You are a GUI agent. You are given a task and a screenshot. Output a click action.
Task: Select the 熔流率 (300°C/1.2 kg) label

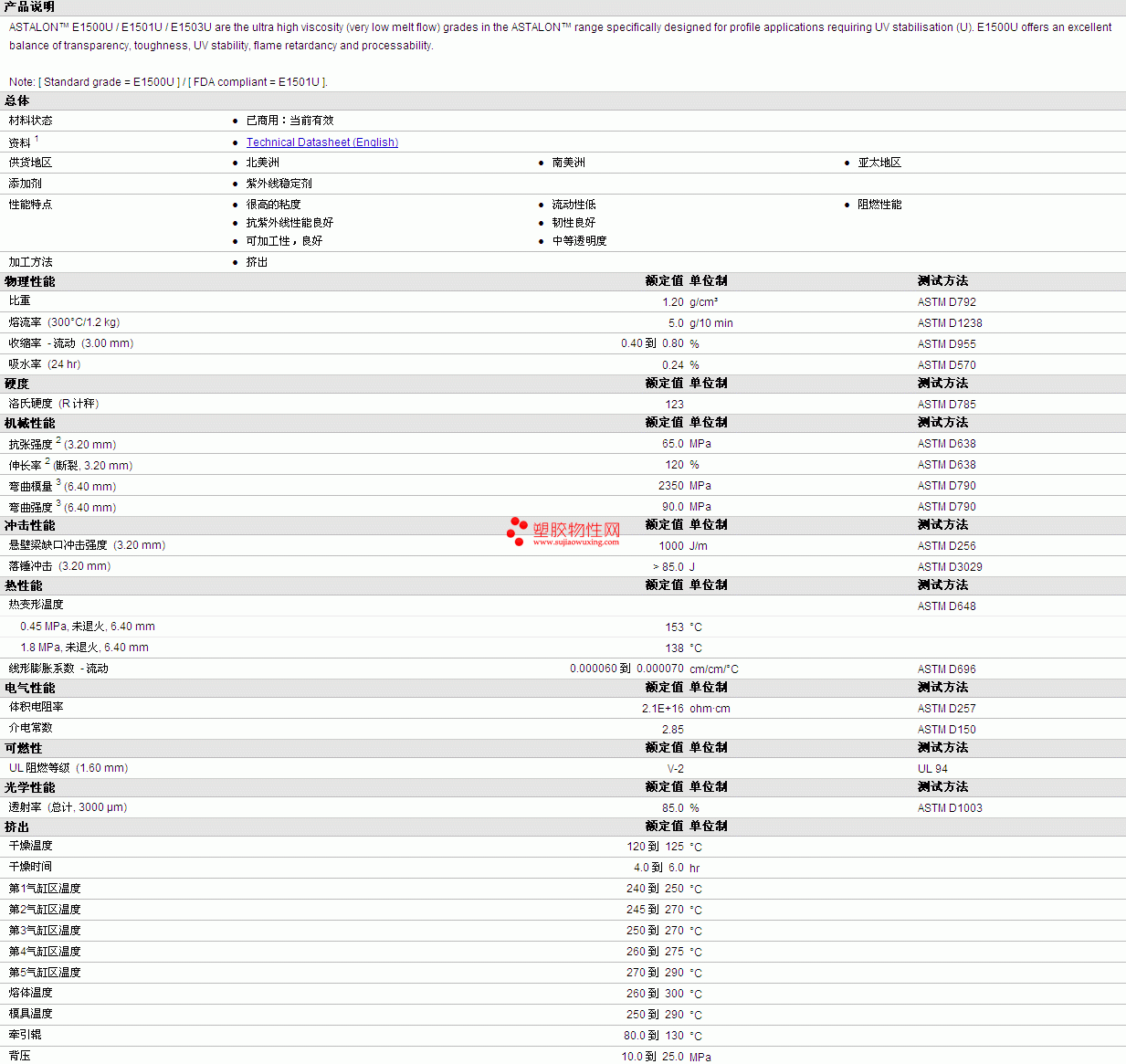(x=65, y=322)
